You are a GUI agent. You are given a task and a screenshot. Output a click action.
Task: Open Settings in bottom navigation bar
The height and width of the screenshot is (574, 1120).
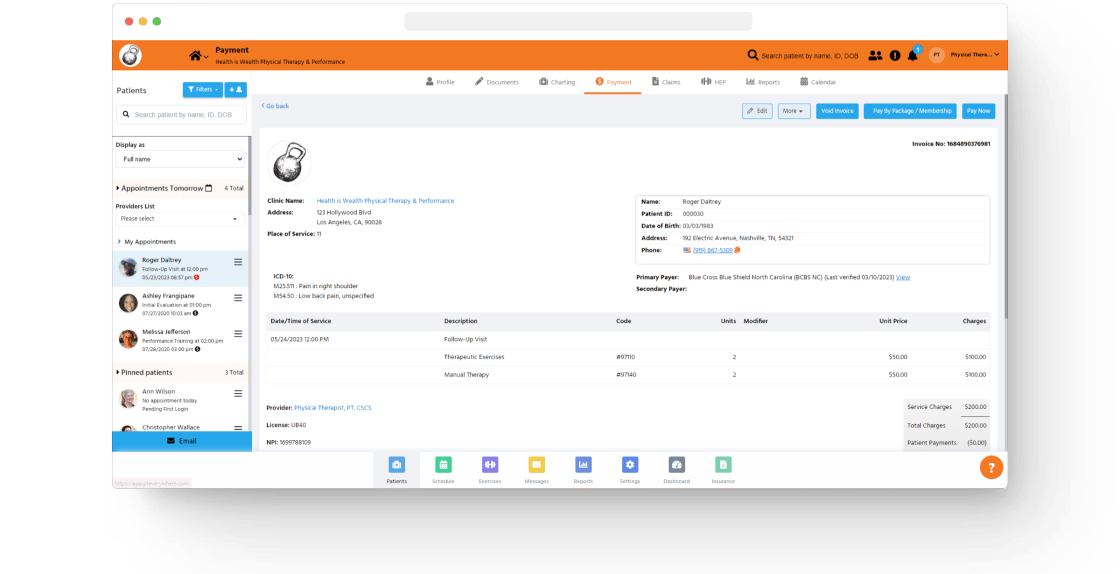629,470
